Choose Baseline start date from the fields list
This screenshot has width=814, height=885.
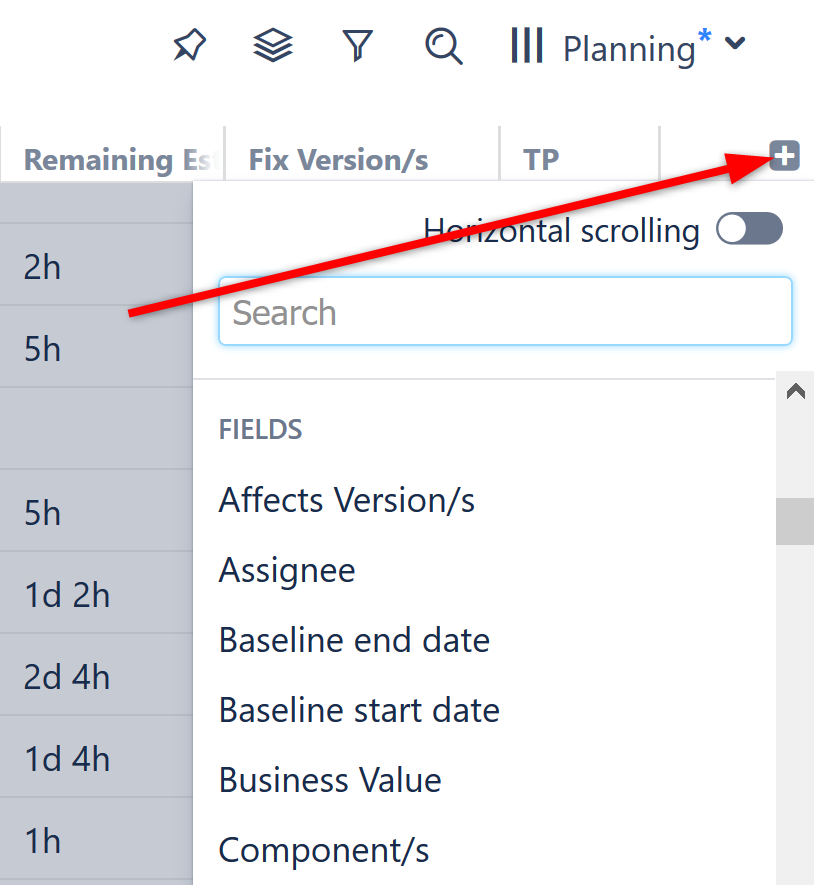358,710
